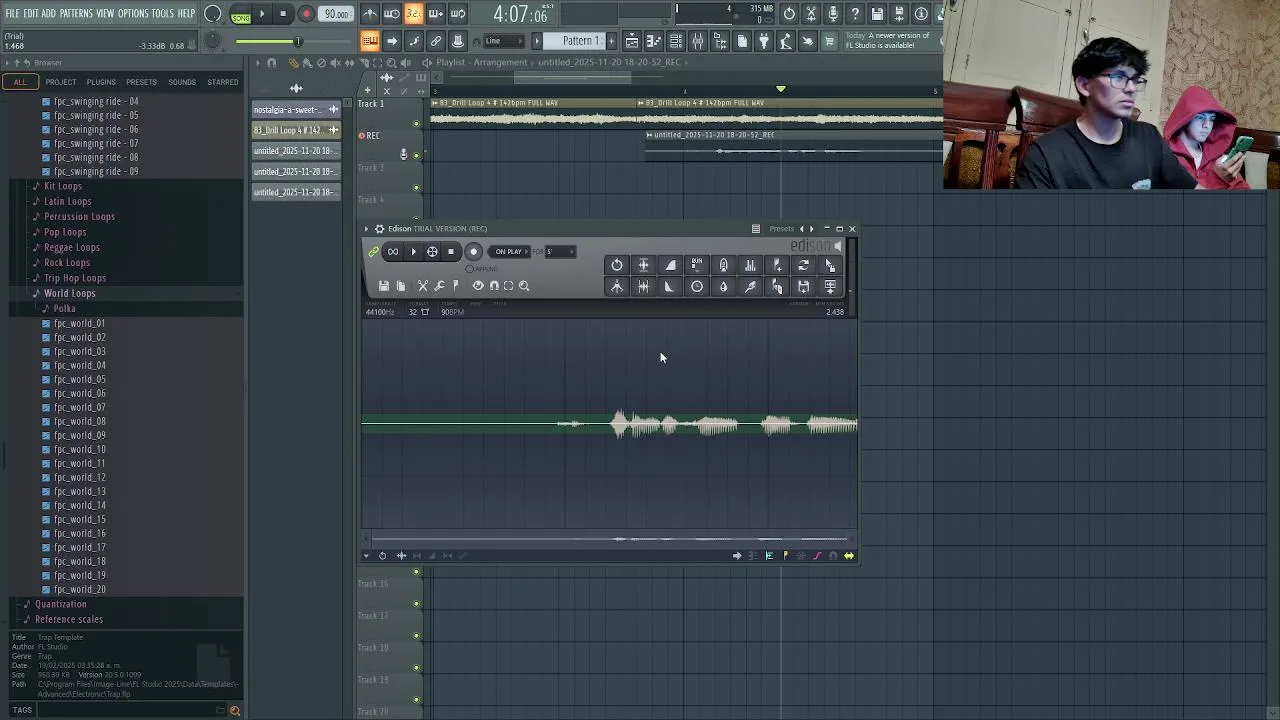Select the ALL tab in browser
1280x720 pixels.
[20, 82]
